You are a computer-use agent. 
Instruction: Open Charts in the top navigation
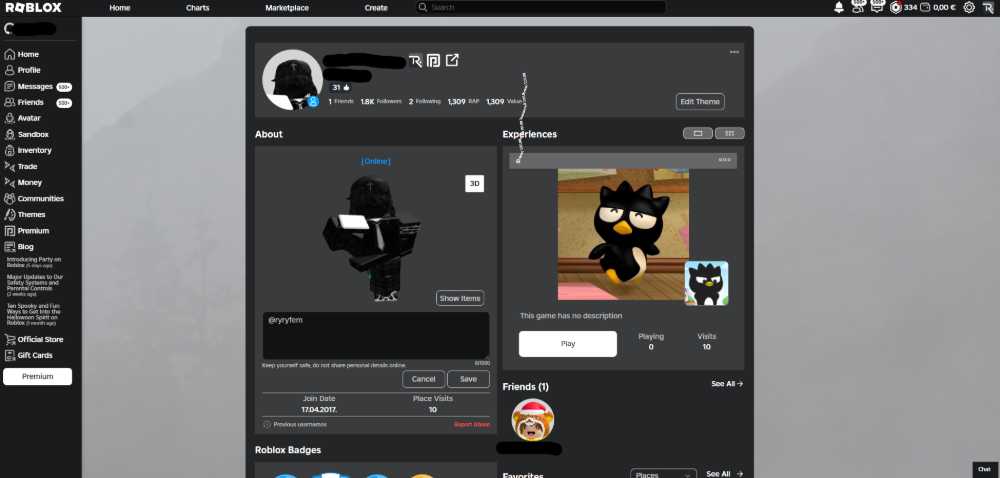[198, 7]
